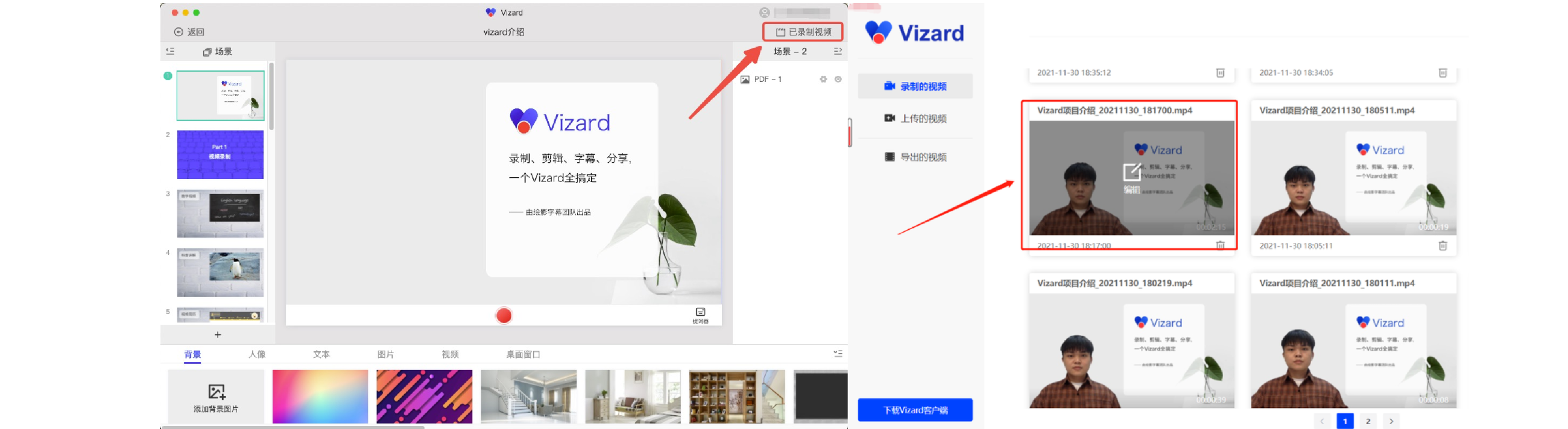Click the 返回 back button
The height and width of the screenshot is (429, 1568).
pyautogui.click(x=189, y=33)
